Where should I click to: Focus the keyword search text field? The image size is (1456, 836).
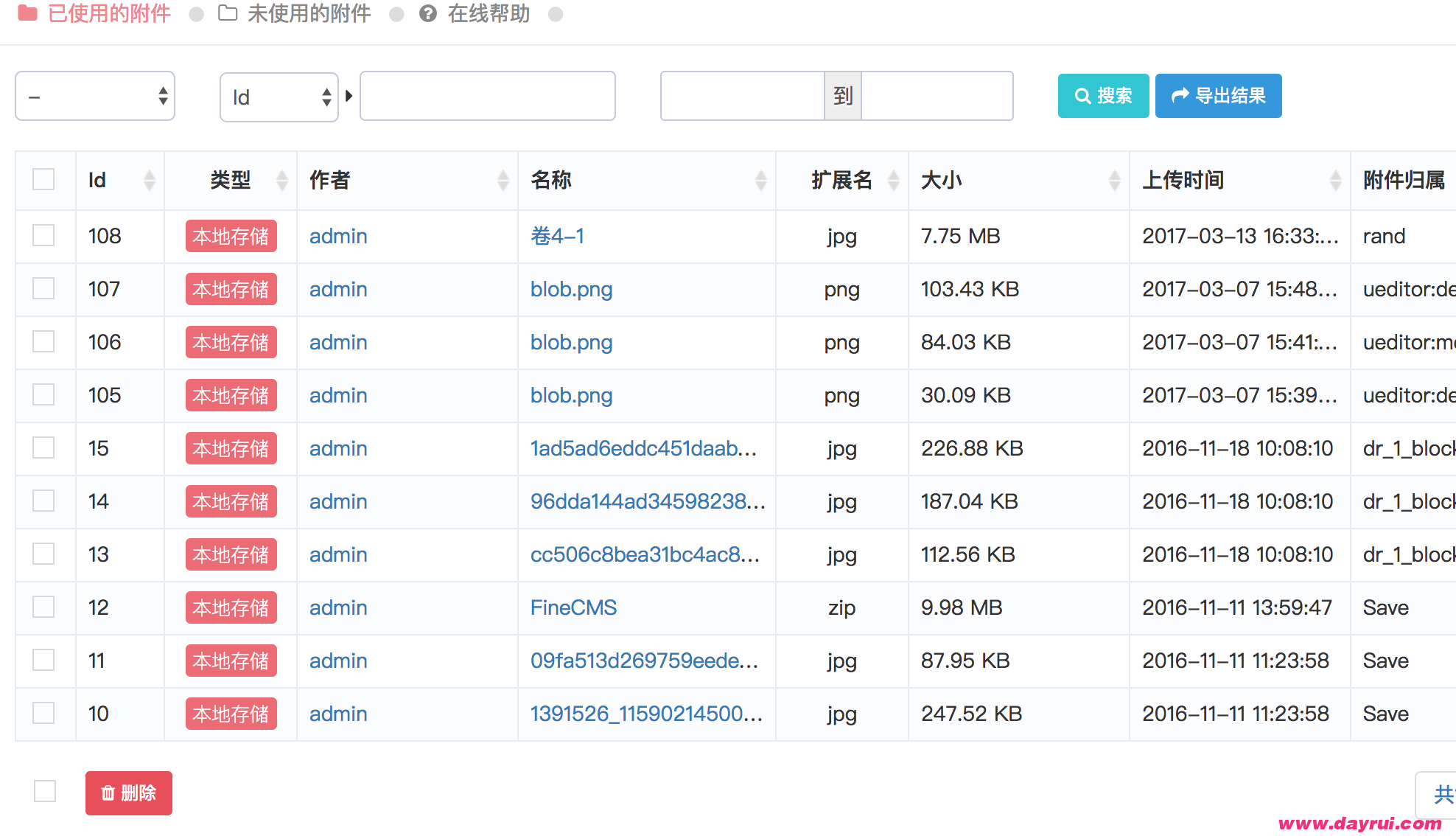488,96
